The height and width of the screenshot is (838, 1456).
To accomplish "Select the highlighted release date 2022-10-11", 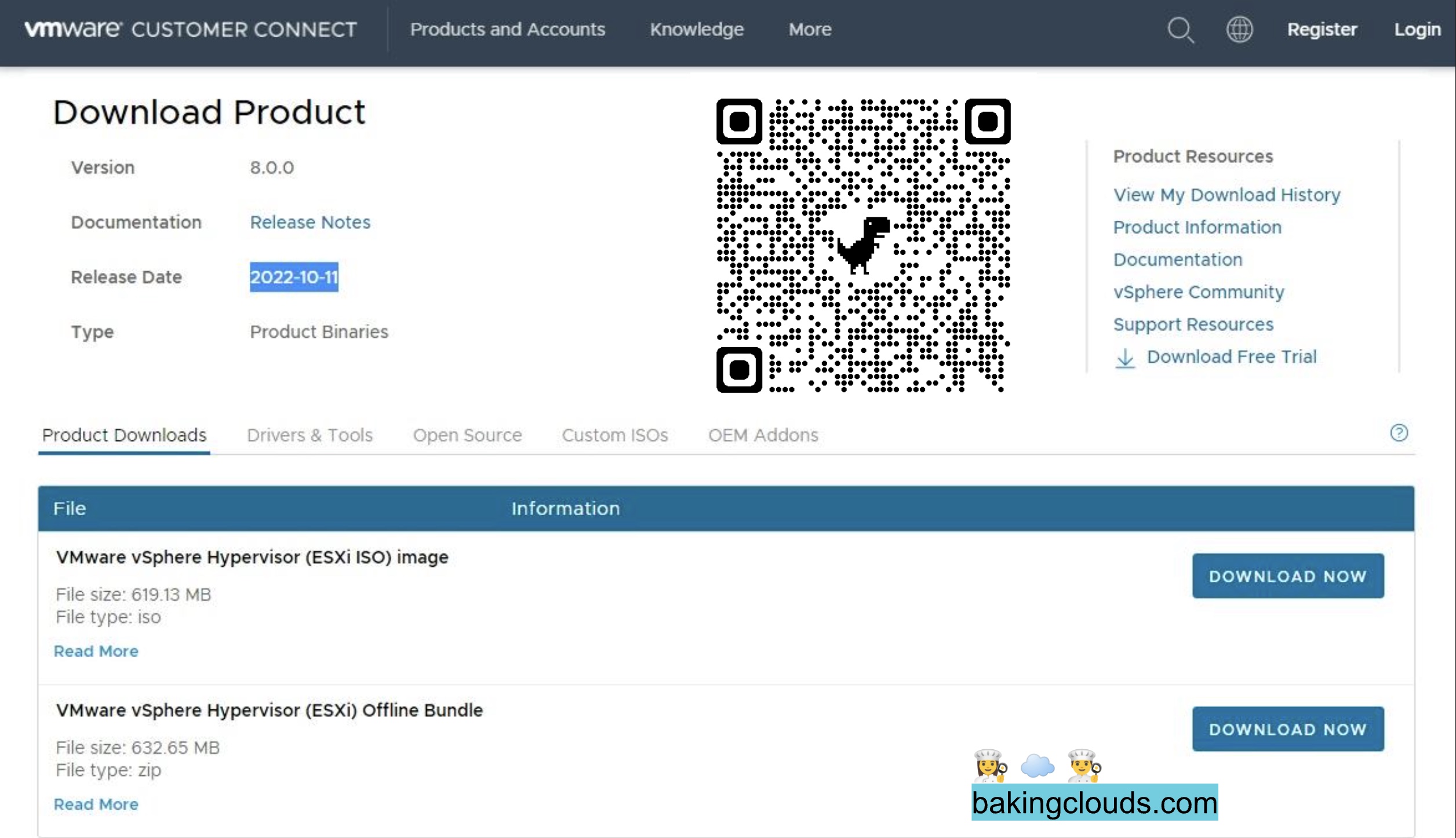I will click(294, 277).
